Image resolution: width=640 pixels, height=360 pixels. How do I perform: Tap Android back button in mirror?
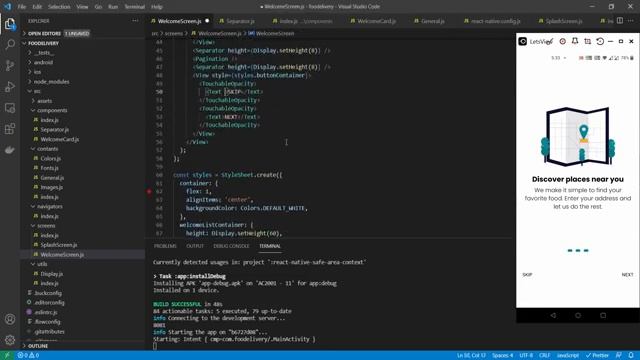[x=553, y=315]
